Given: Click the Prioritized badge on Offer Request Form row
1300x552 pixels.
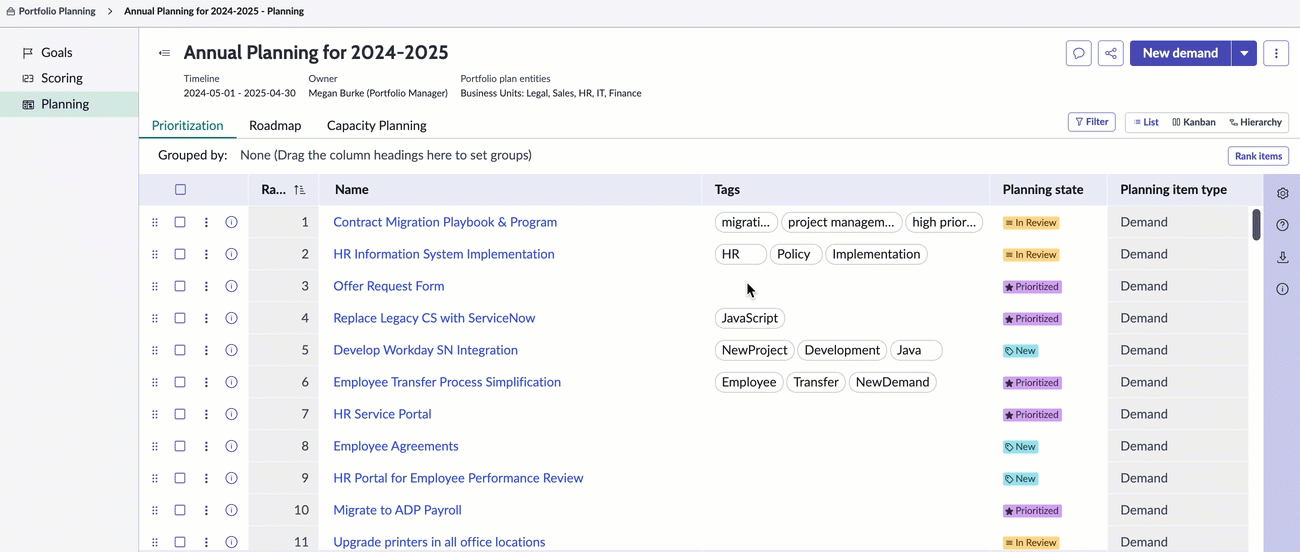Looking at the screenshot, I should tap(1032, 287).
